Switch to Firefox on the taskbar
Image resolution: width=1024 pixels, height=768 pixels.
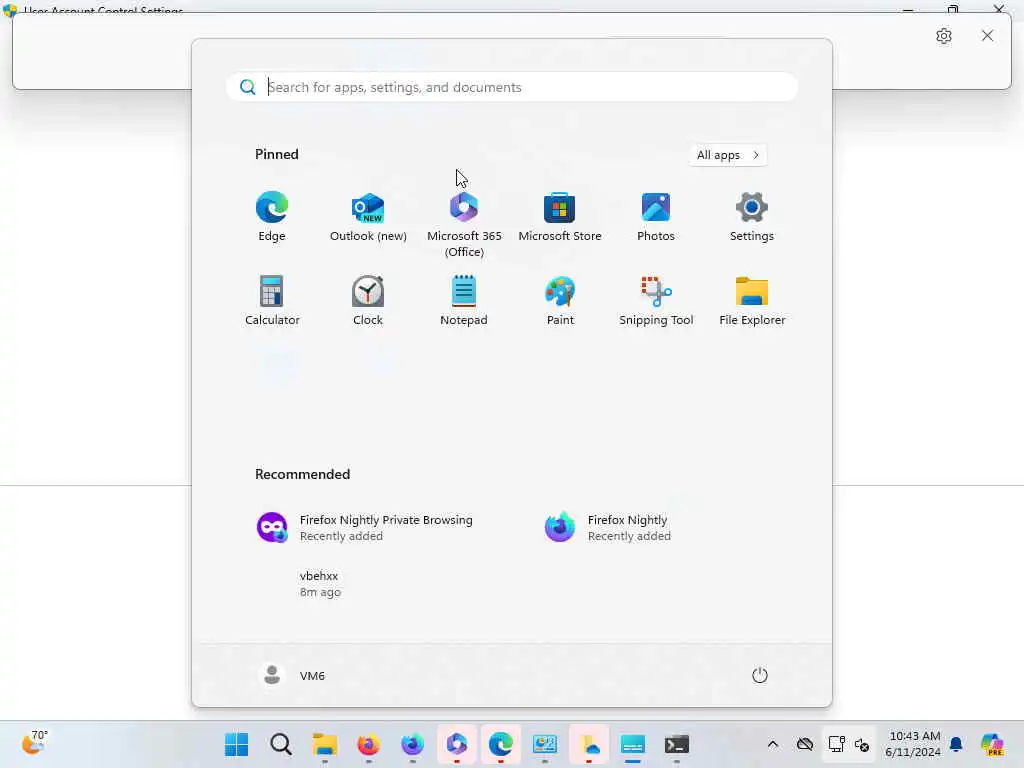point(368,744)
